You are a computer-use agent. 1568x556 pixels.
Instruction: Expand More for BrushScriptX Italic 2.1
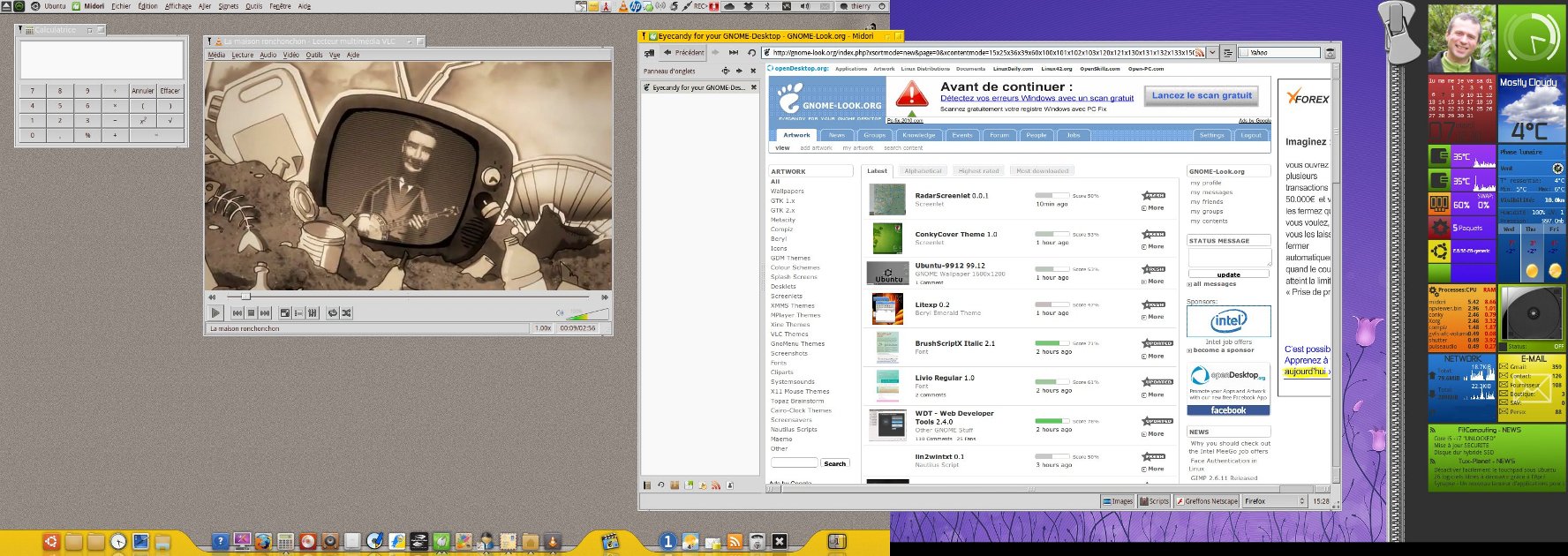tap(1153, 356)
